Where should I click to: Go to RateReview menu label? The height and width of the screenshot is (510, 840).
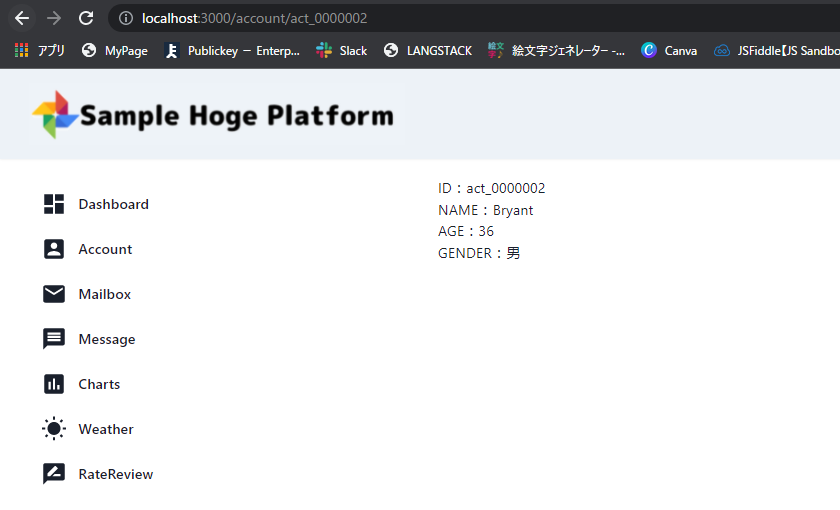pos(116,474)
